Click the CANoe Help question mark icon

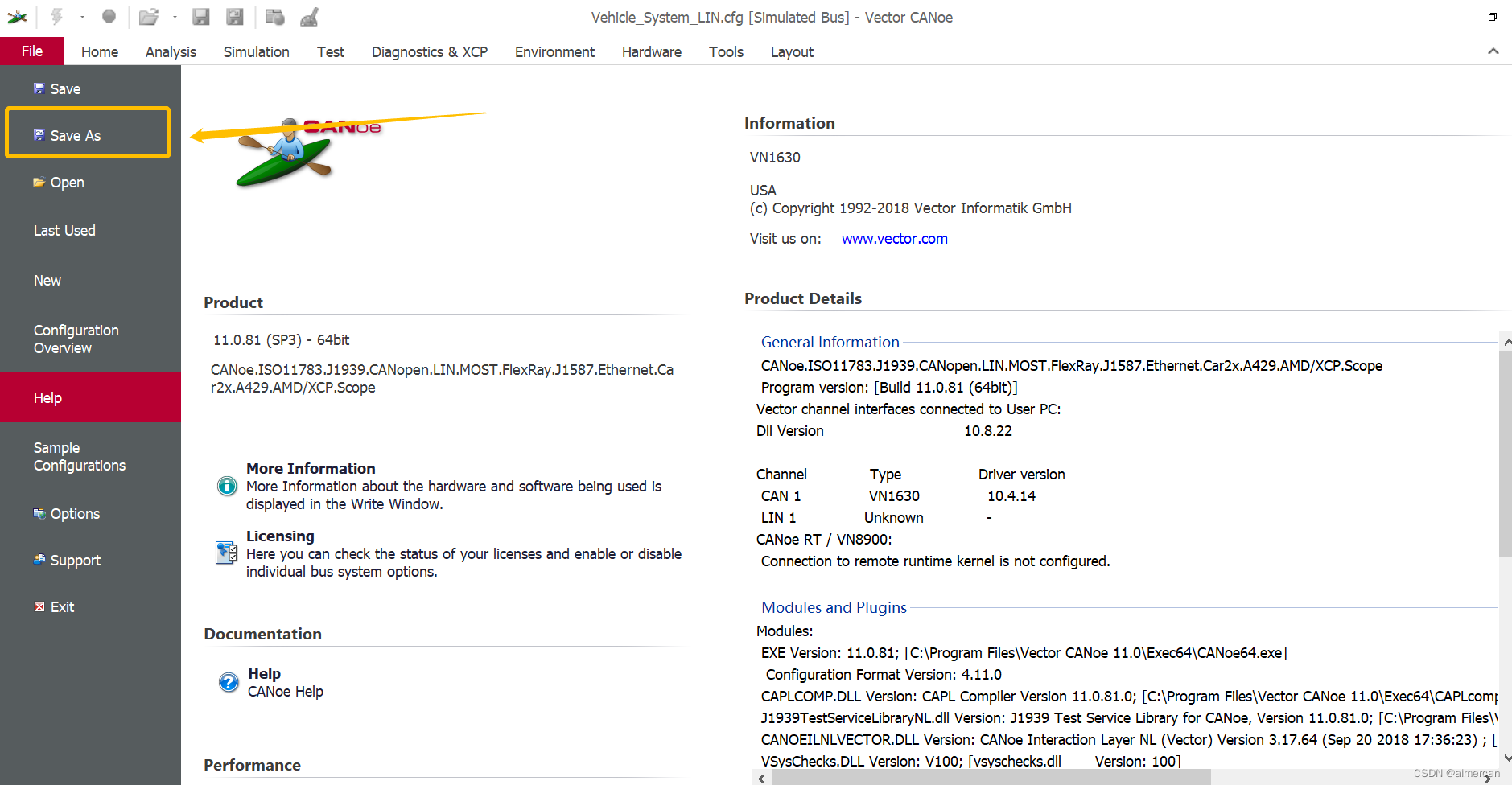(x=229, y=682)
